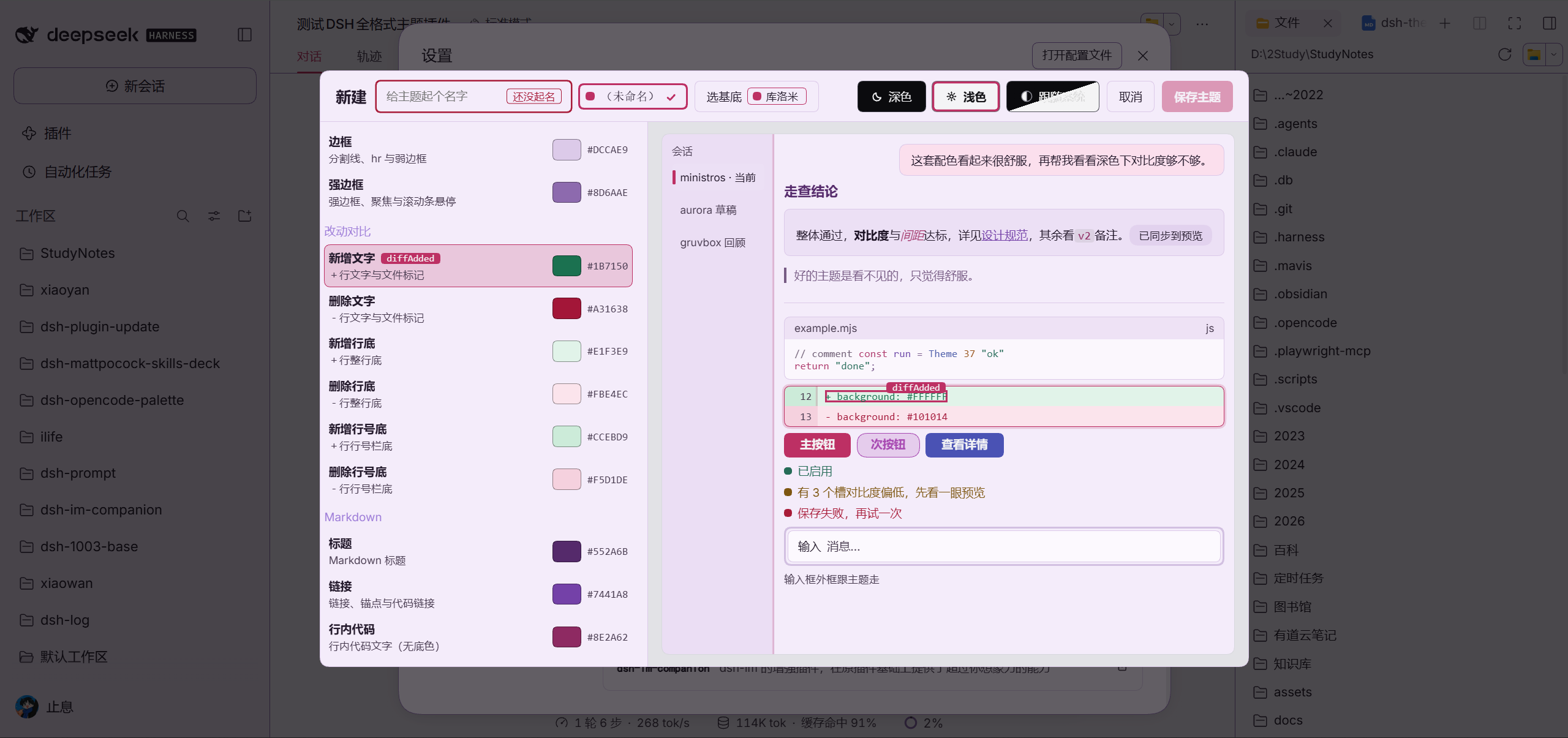
Task: Expand the folder dropdown arrow in top bar
Action: (1171, 24)
